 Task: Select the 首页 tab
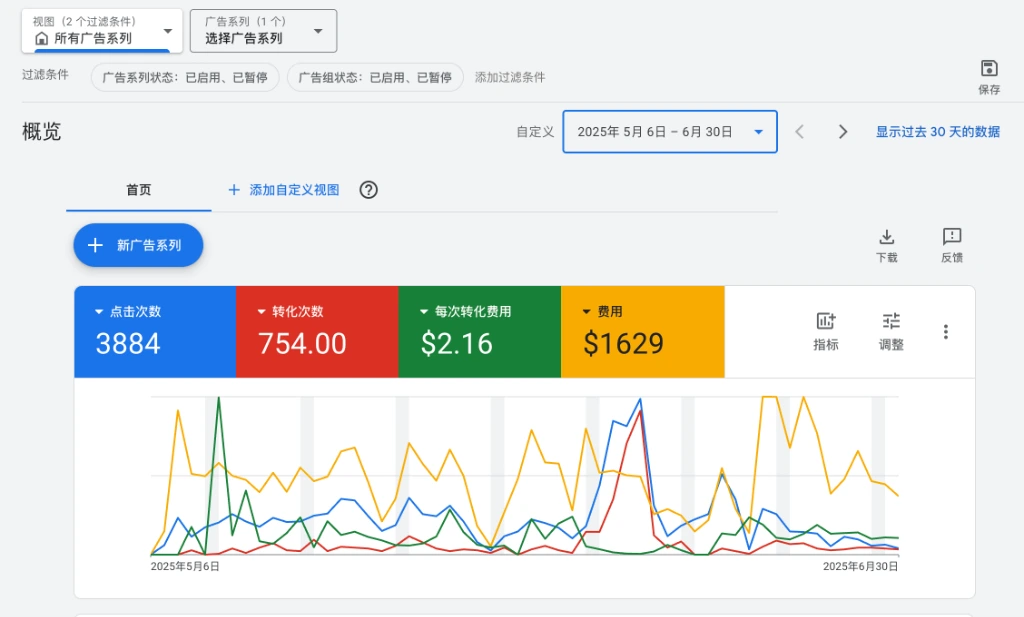[138, 190]
